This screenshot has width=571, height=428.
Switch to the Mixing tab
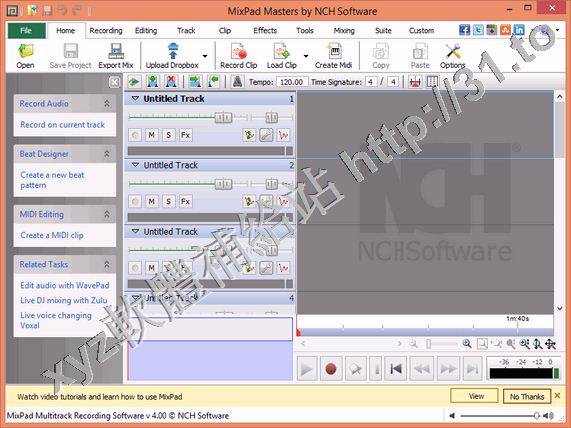click(344, 31)
